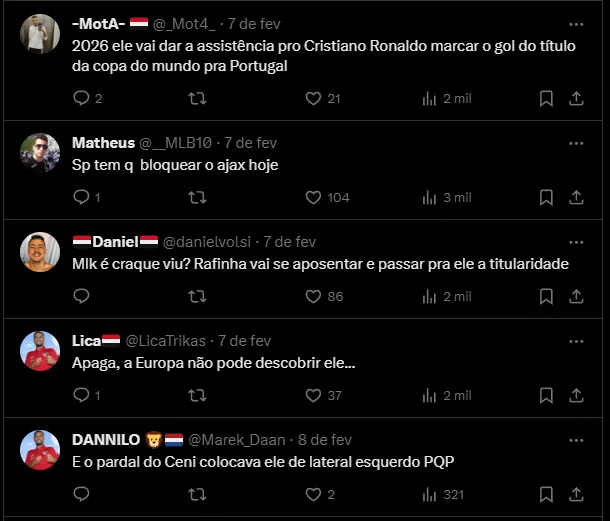Viewport: 610px width, 521px height.
Task: Open more options on -MotA-'s tweet
Action: 576,22
